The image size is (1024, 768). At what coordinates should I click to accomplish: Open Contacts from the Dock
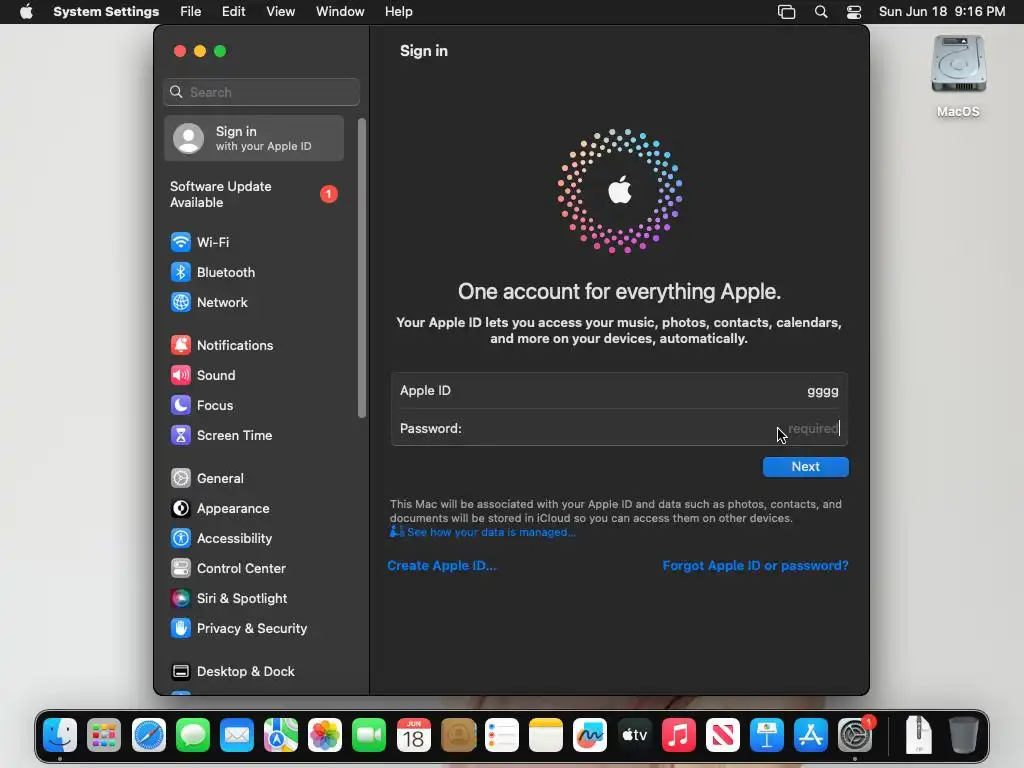(458, 735)
